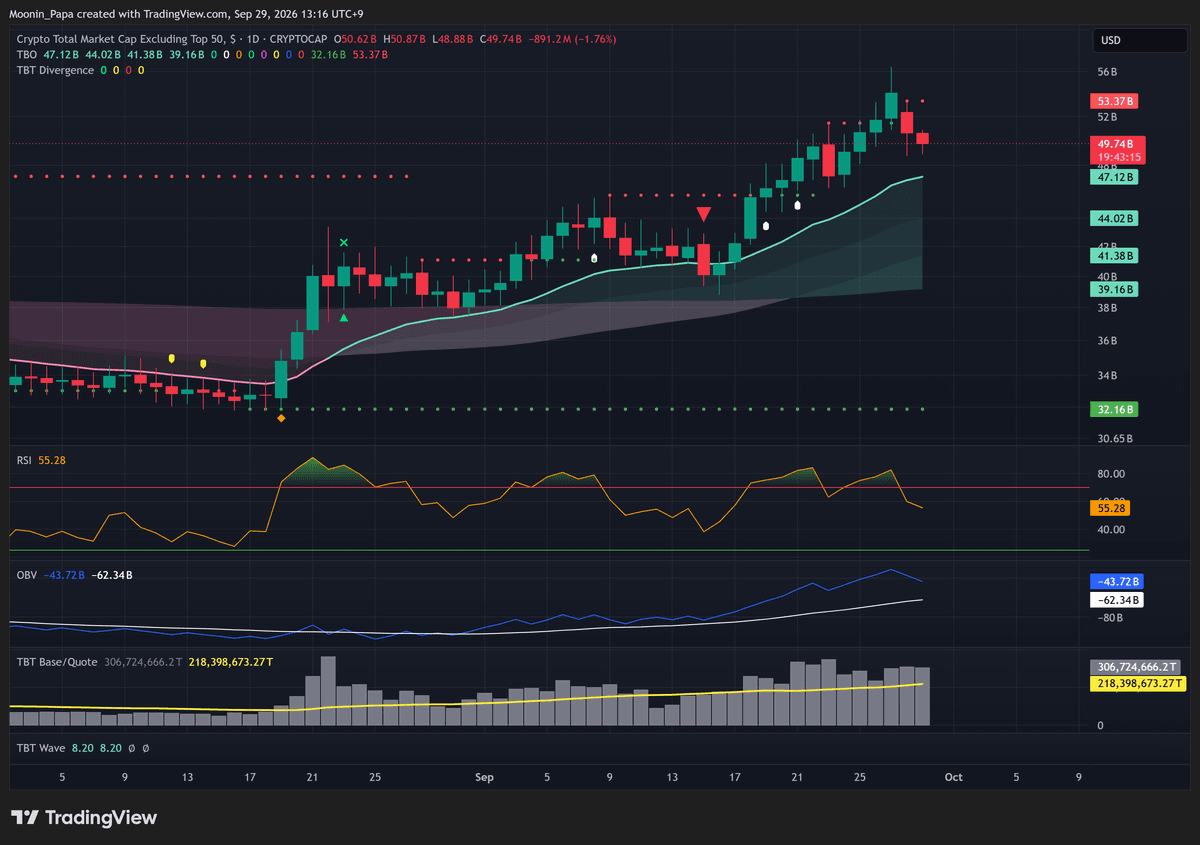Screen dimensions: 1200x845
Task: Click the green 32.16B price scale label
Action: (1115, 409)
